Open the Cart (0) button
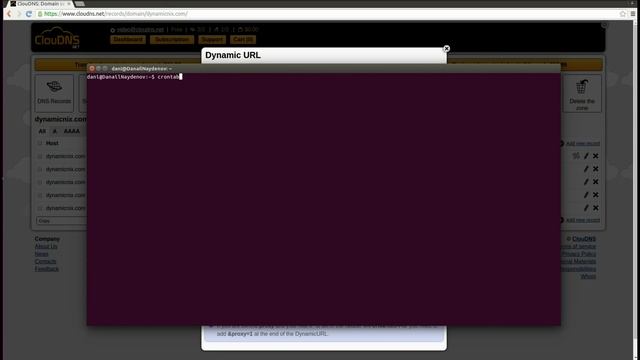 pyautogui.click(x=243, y=40)
